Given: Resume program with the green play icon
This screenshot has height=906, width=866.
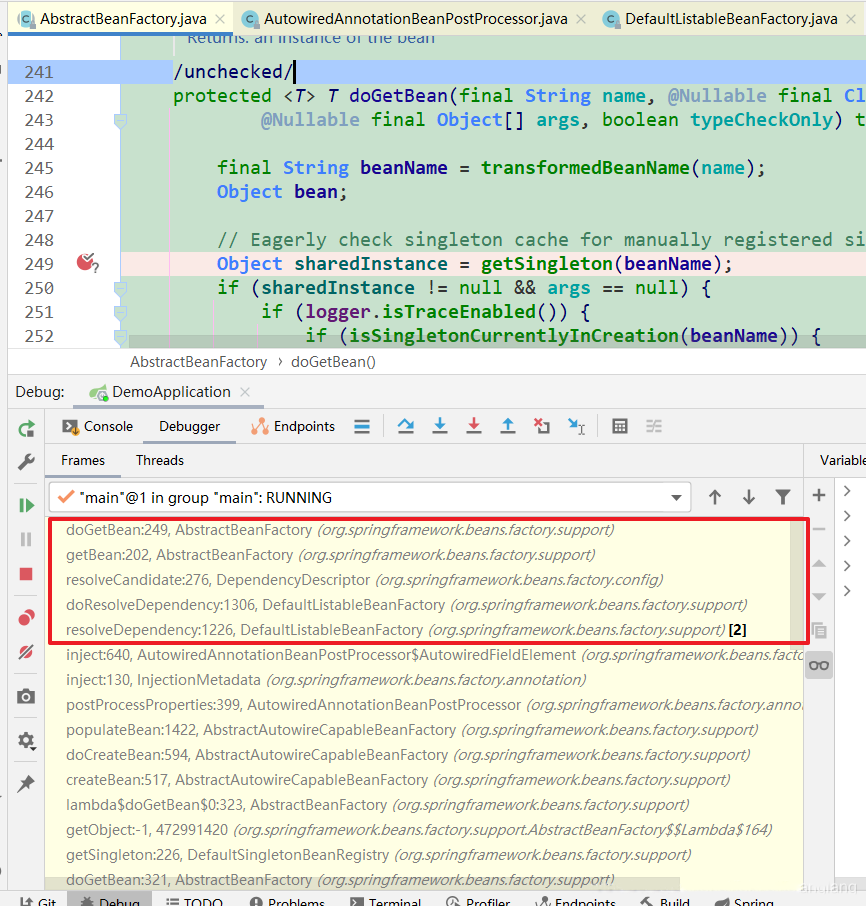Looking at the screenshot, I should (x=27, y=506).
